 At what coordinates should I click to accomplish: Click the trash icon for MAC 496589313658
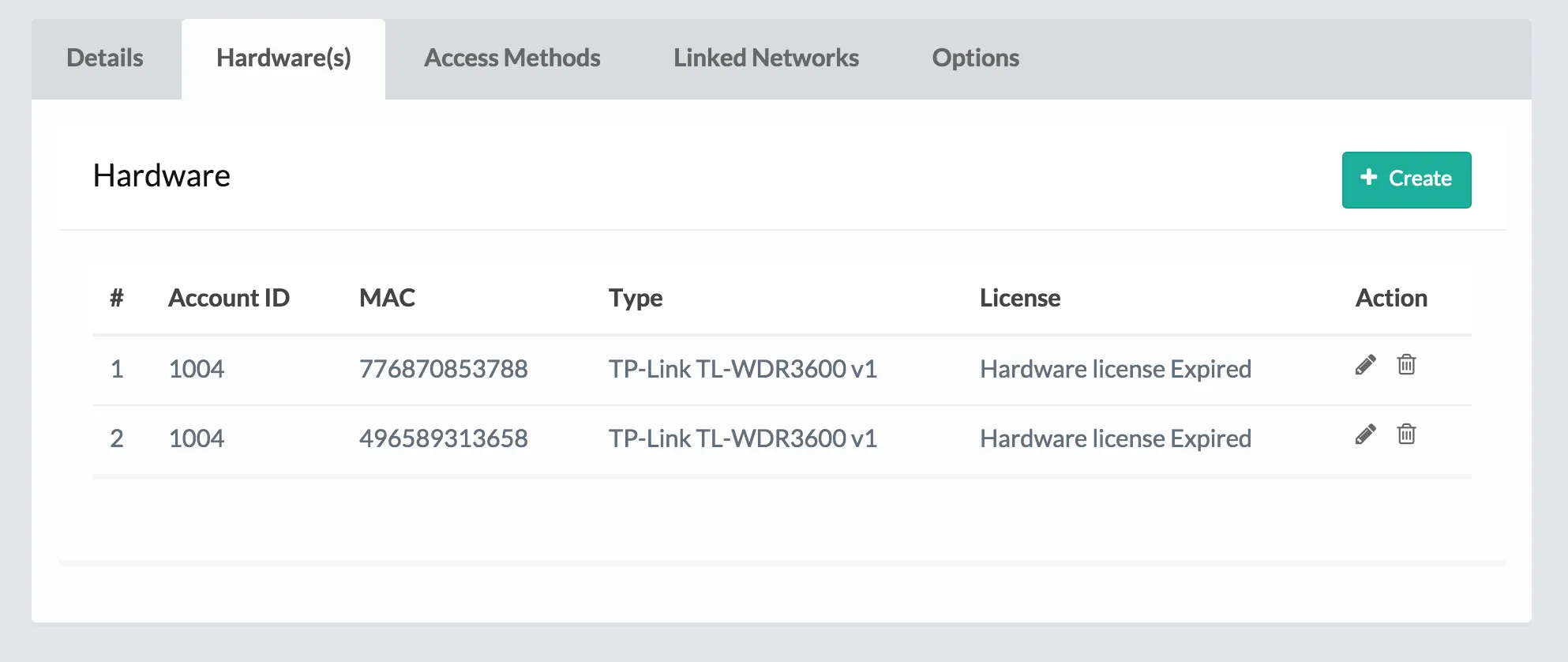coord(1406,434)
